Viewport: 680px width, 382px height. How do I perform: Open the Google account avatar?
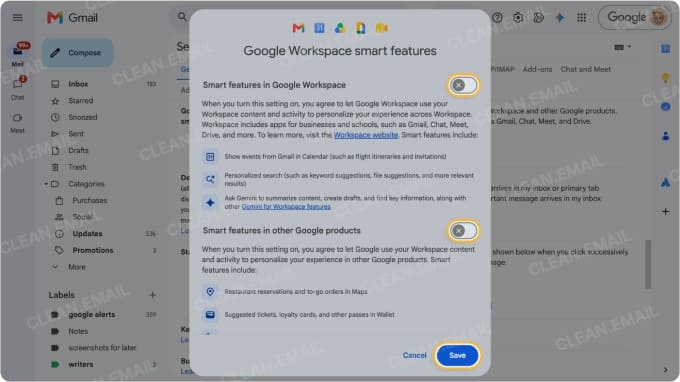(658, 17)
